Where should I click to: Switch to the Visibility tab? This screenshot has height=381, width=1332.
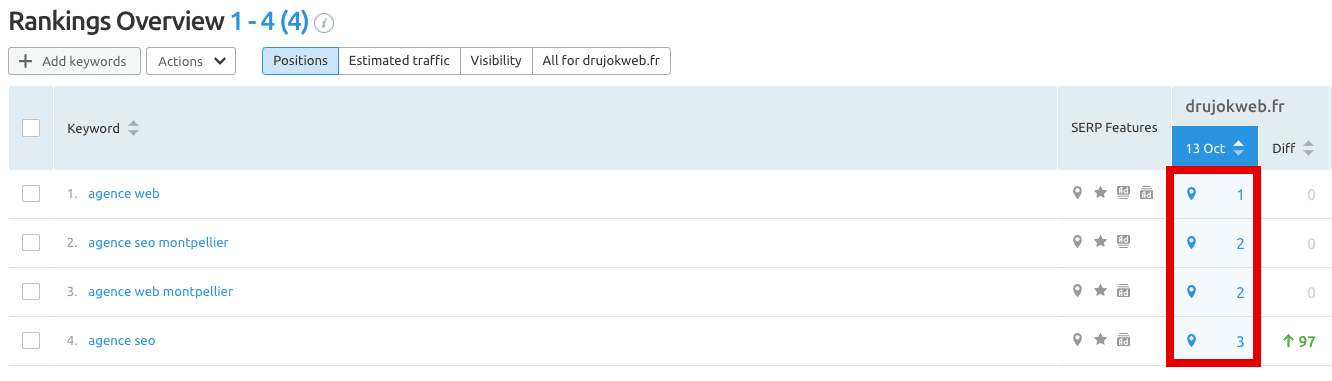496,60
